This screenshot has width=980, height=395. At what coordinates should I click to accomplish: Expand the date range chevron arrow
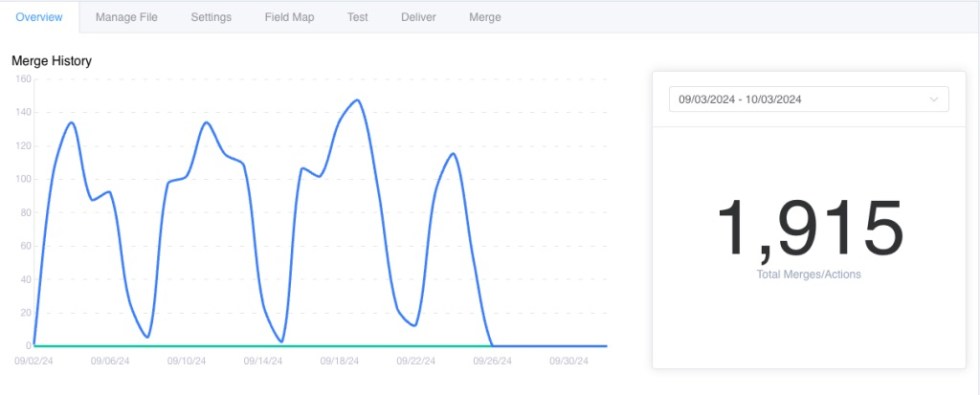(x=934, y=99)
